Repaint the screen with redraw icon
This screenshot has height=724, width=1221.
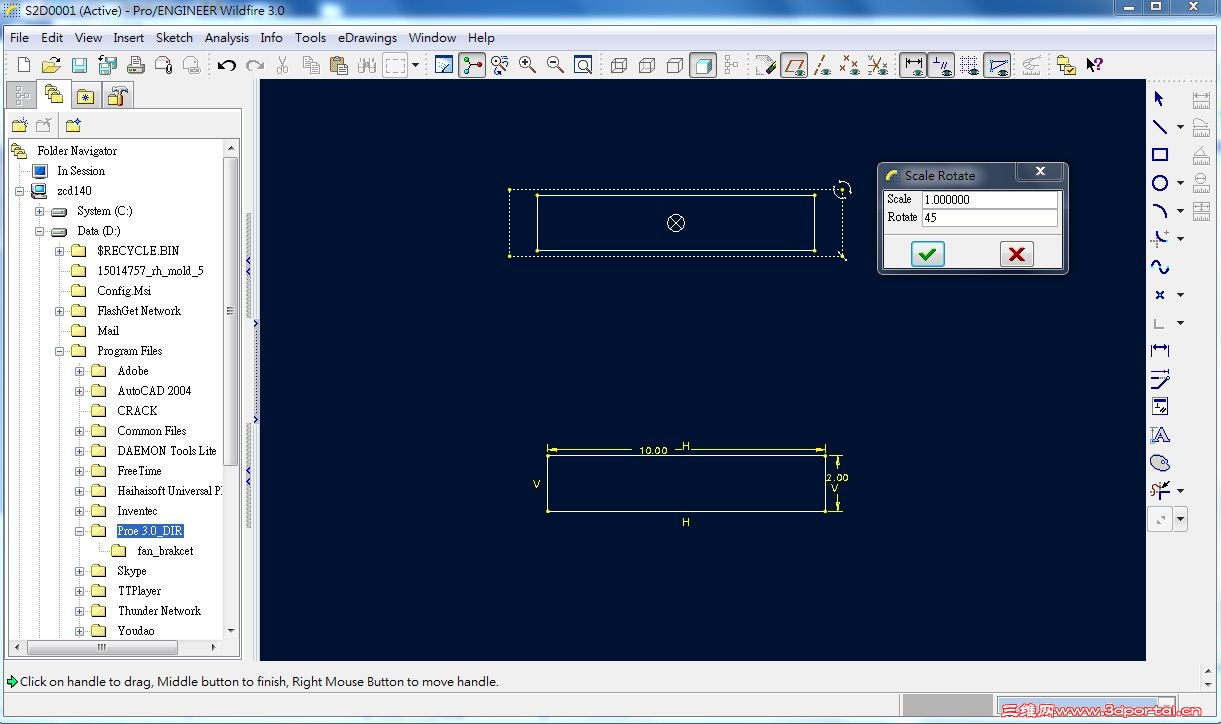(444, 66)
